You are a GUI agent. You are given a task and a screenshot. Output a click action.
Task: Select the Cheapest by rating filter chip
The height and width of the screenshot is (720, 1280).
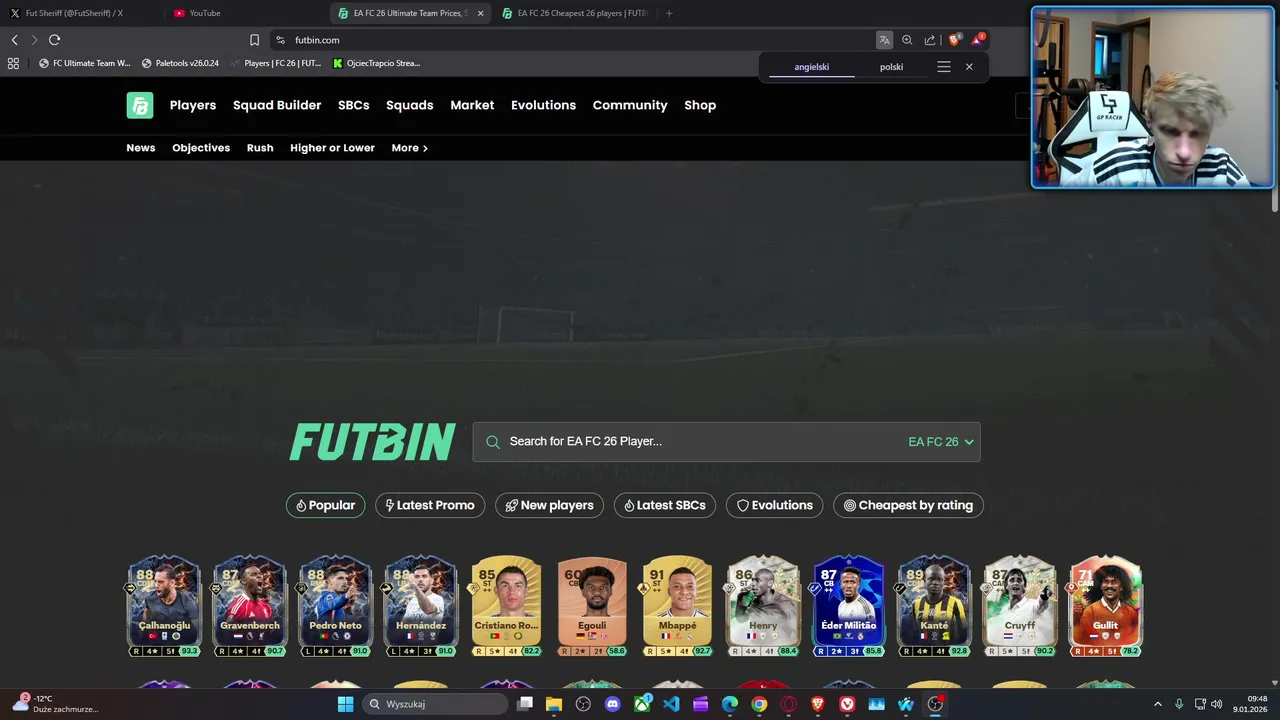908,505
